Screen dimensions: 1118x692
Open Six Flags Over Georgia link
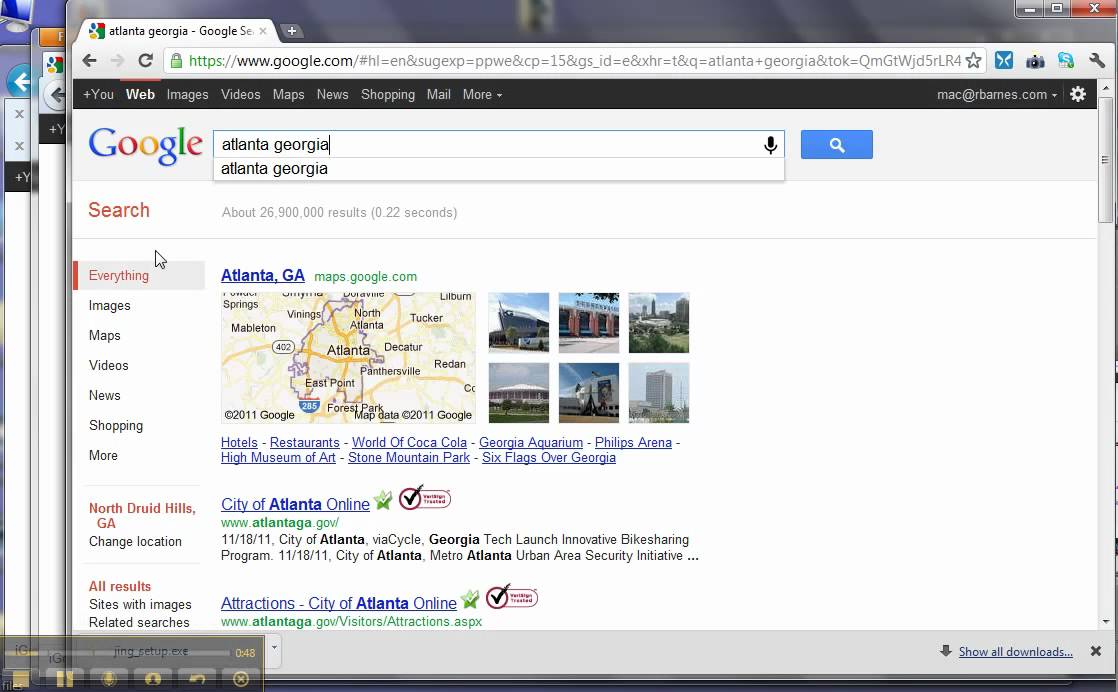coord(549,458)
